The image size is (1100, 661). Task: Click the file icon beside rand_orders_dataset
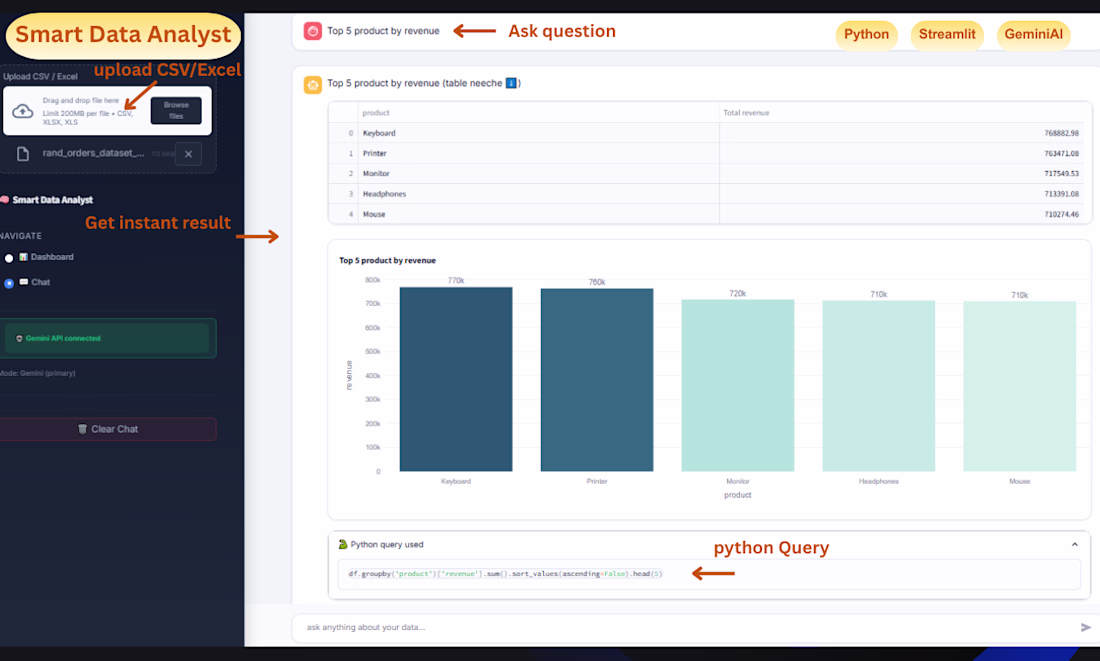pos(22,154)
